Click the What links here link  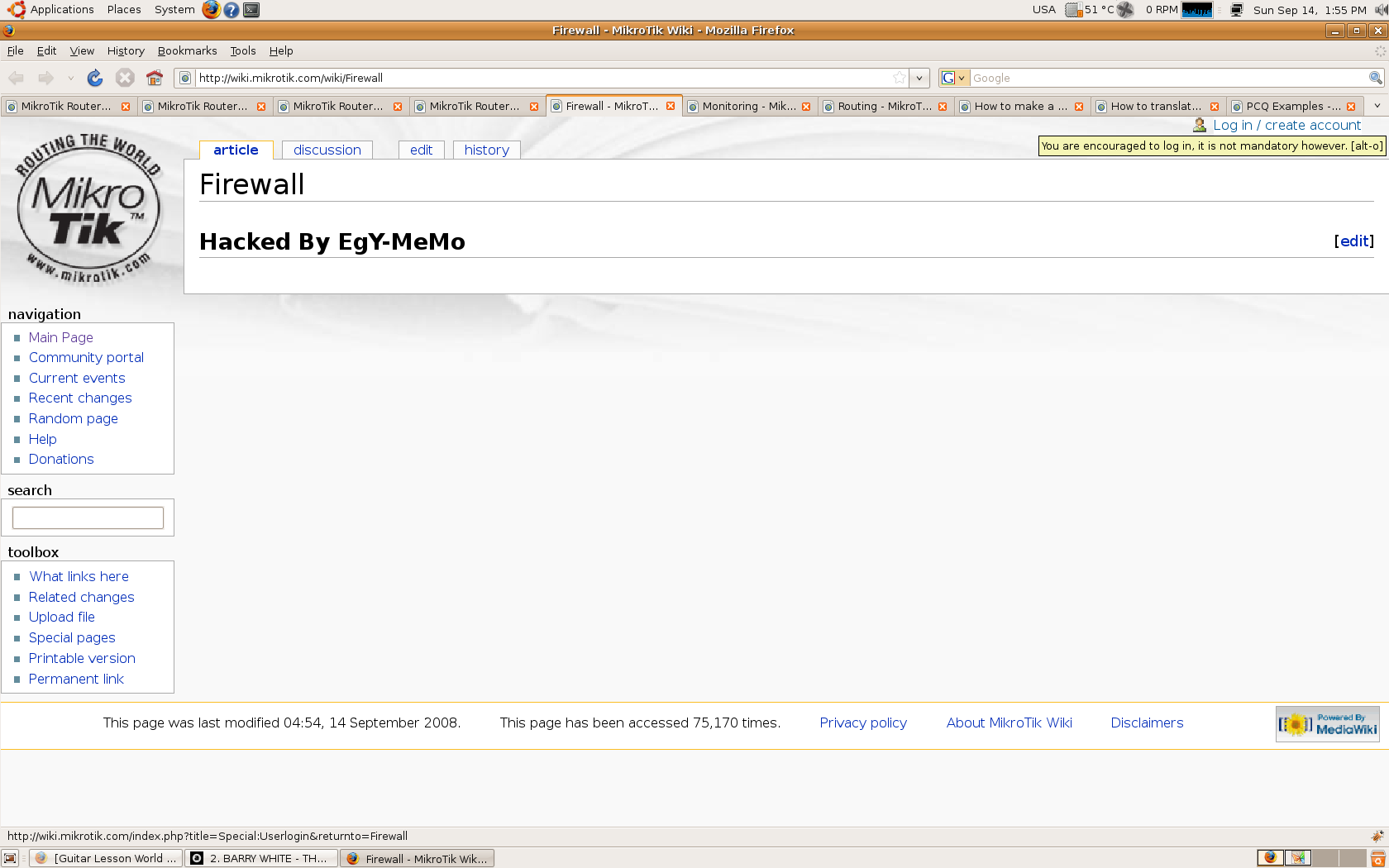tap(79, 576)
